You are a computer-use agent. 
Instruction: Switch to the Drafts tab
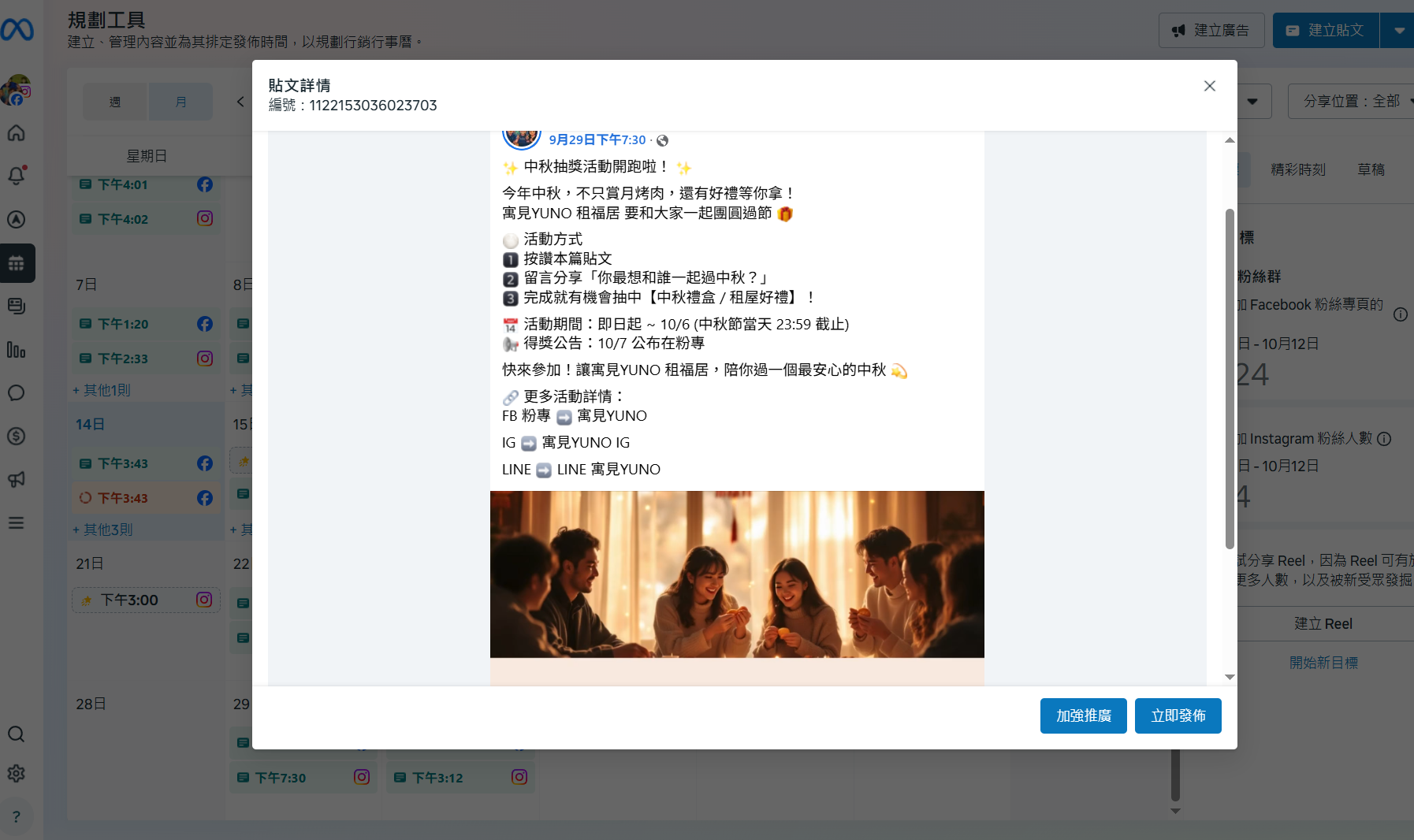pyautogui.click(x=1371, y=169)
